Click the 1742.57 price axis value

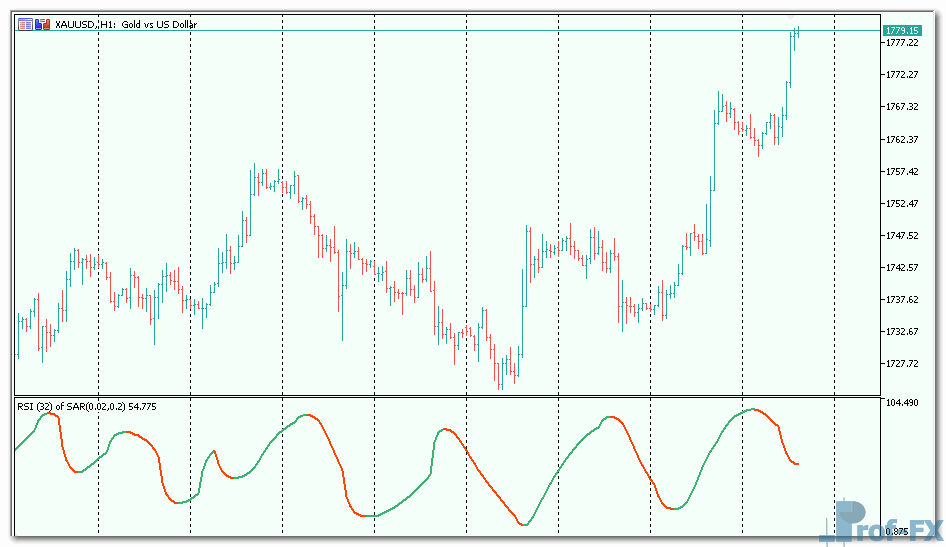pos(902,268)
